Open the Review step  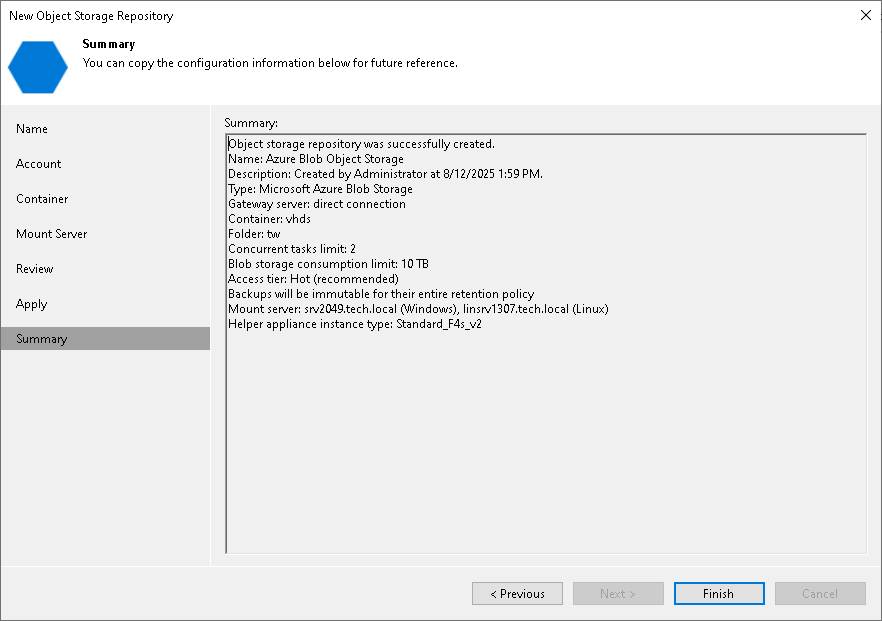point(34,269)
